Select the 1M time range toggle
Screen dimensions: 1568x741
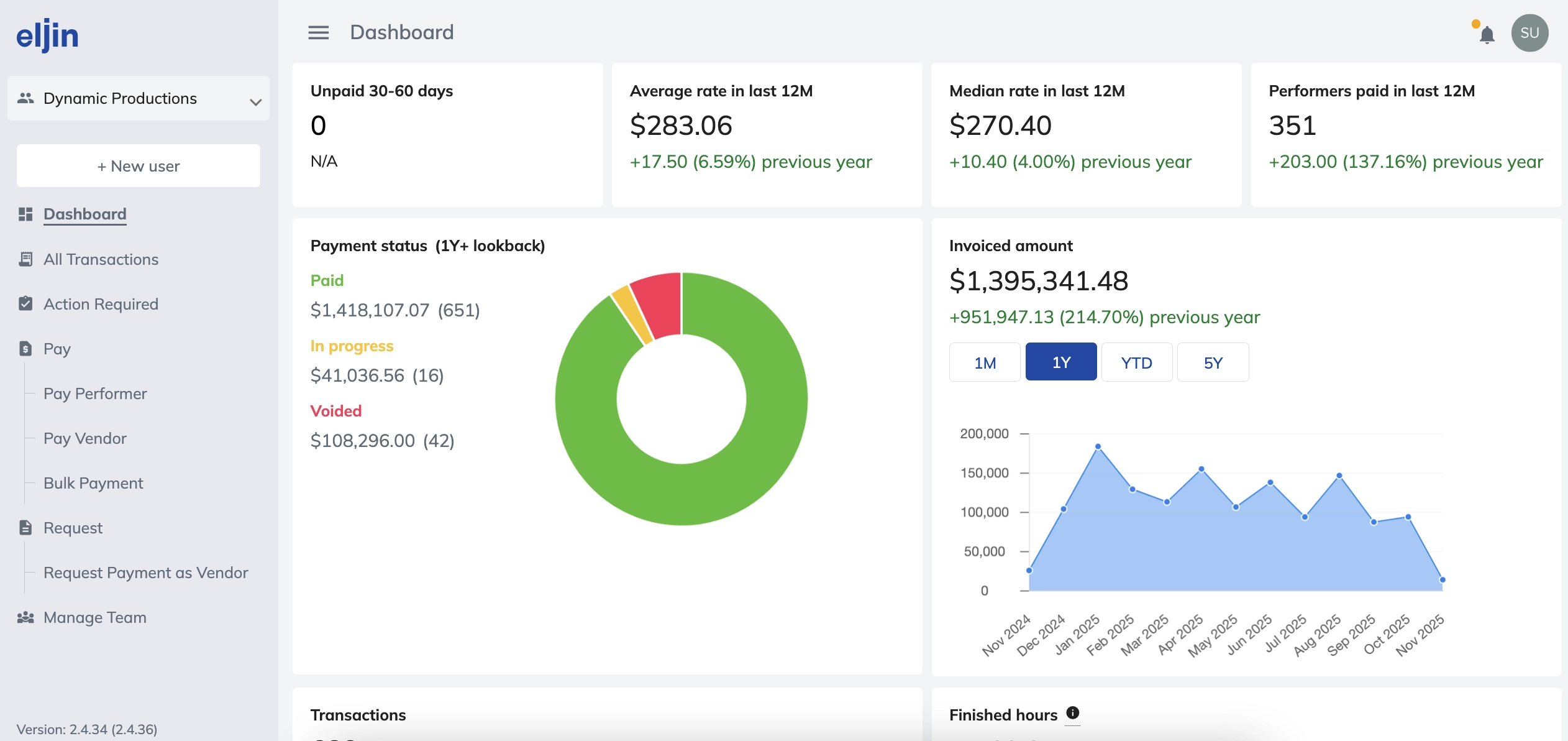[985, 362]
